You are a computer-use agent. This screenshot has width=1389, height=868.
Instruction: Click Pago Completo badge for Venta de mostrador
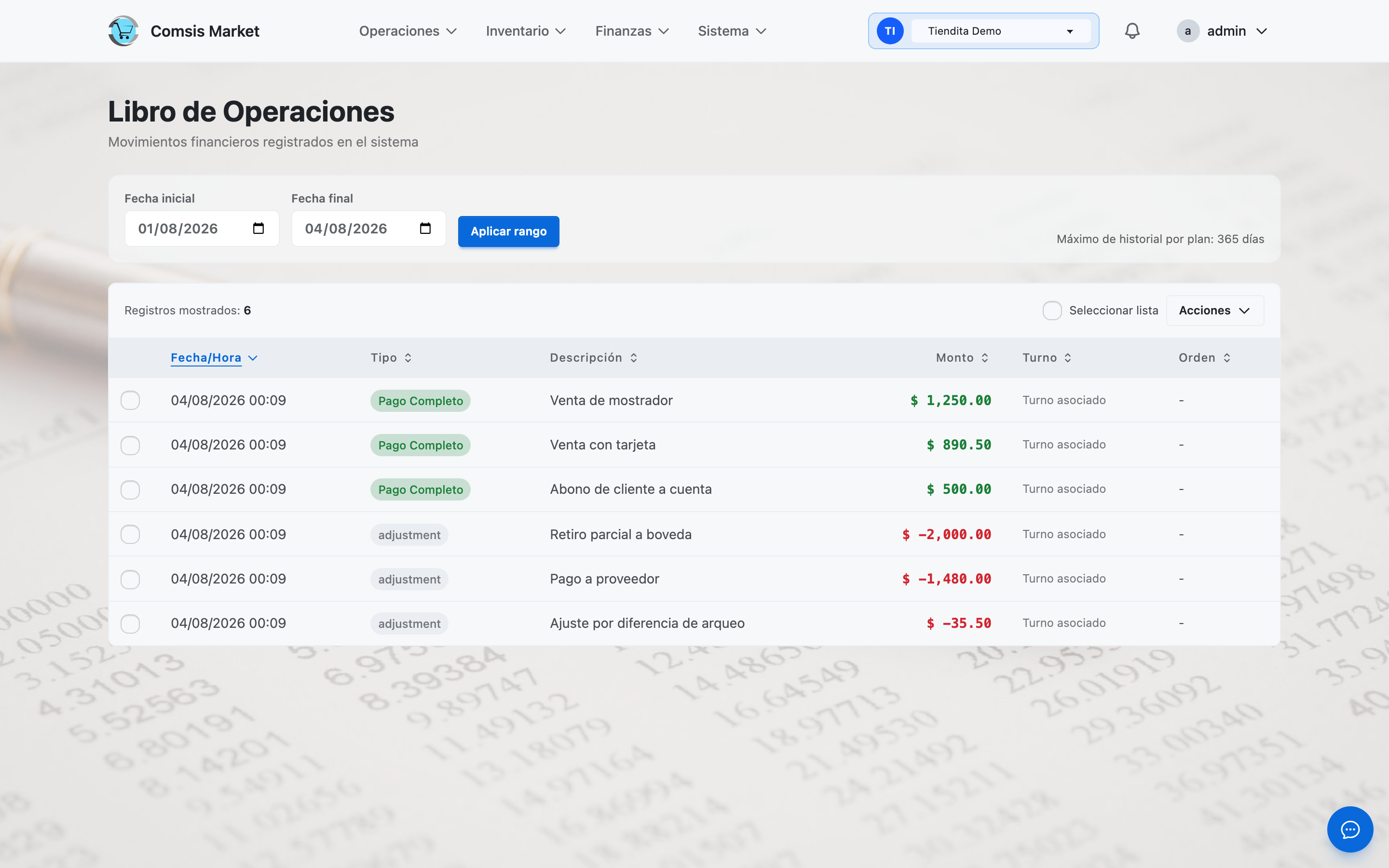click(420, 401)
